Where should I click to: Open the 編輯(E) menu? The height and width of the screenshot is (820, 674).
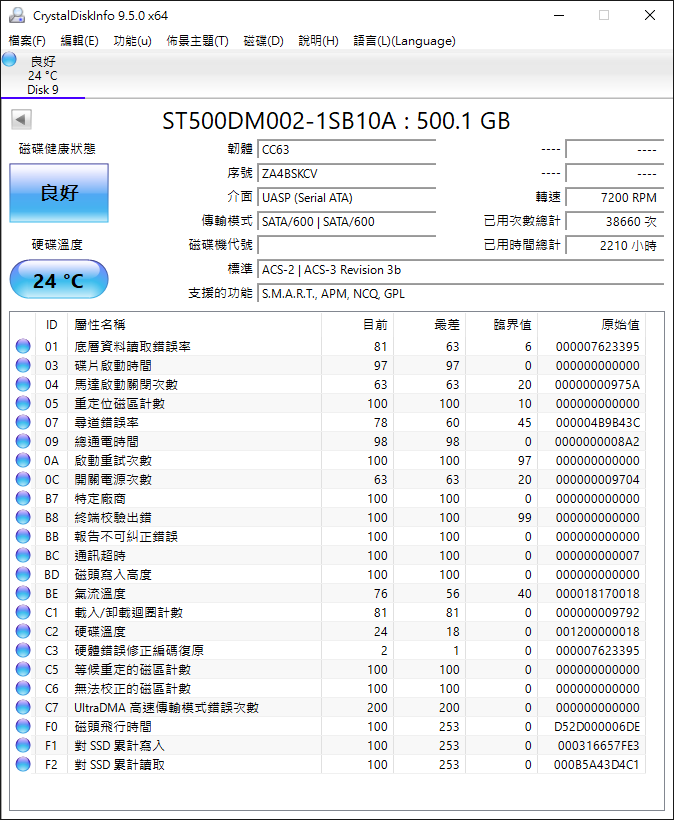[79, 41]
